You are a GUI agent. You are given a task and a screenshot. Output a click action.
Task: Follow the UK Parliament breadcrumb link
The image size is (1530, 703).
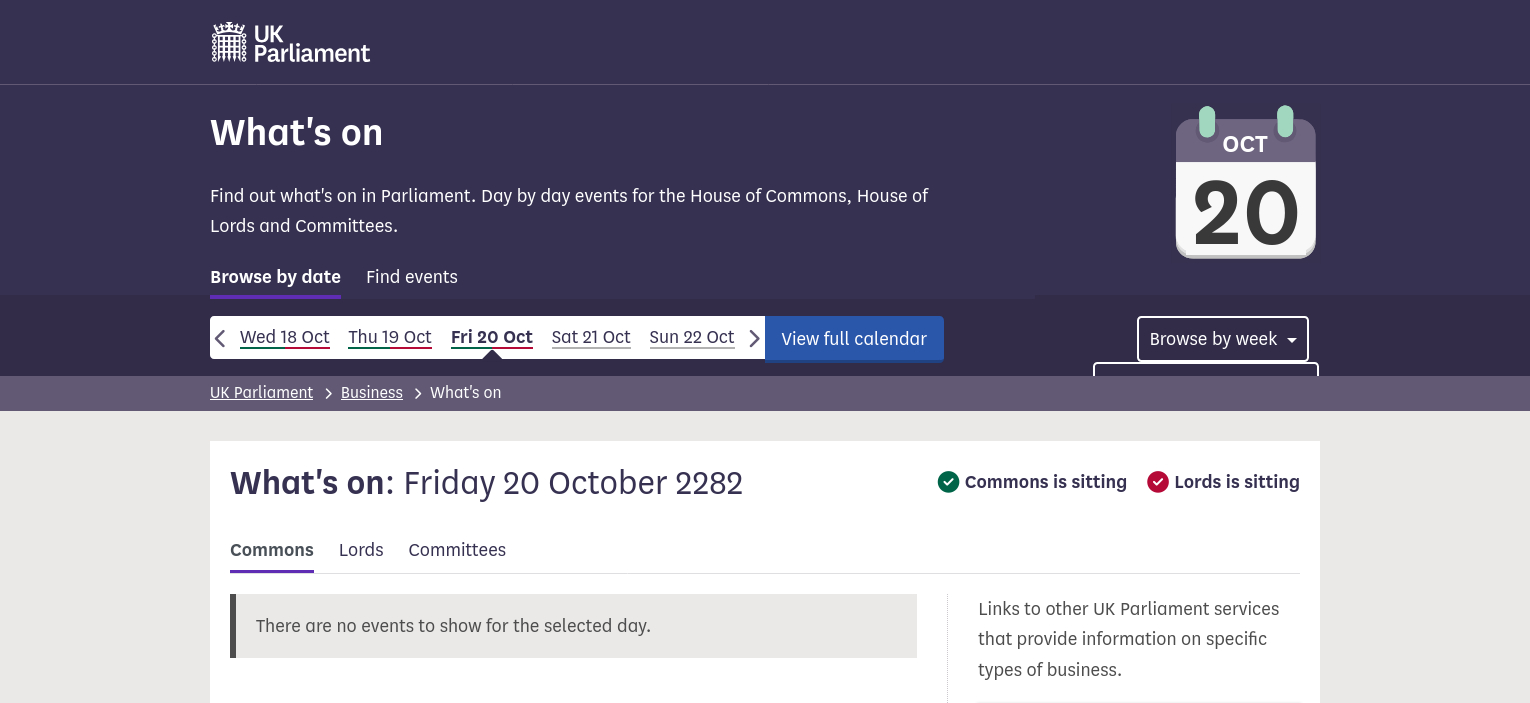[261, 393]
